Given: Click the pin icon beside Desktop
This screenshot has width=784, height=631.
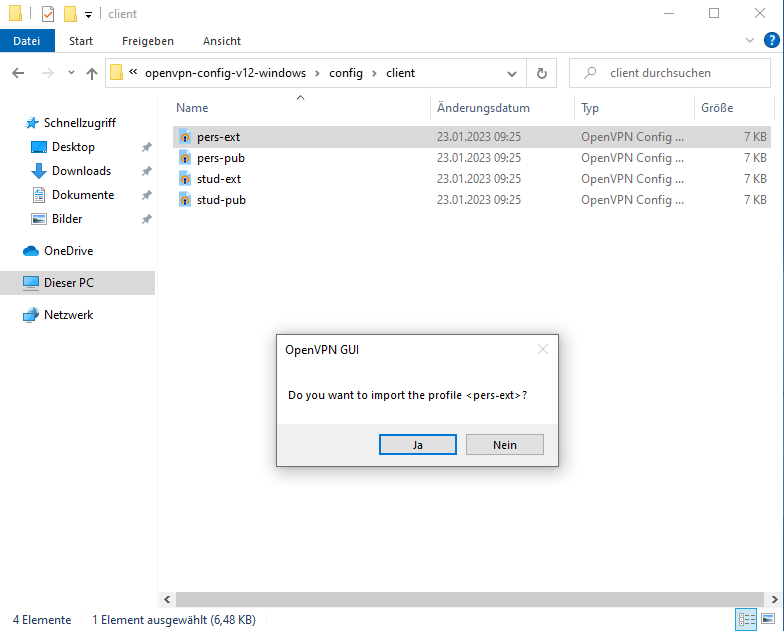Looking at the screenshot, I should click(146, 147).
